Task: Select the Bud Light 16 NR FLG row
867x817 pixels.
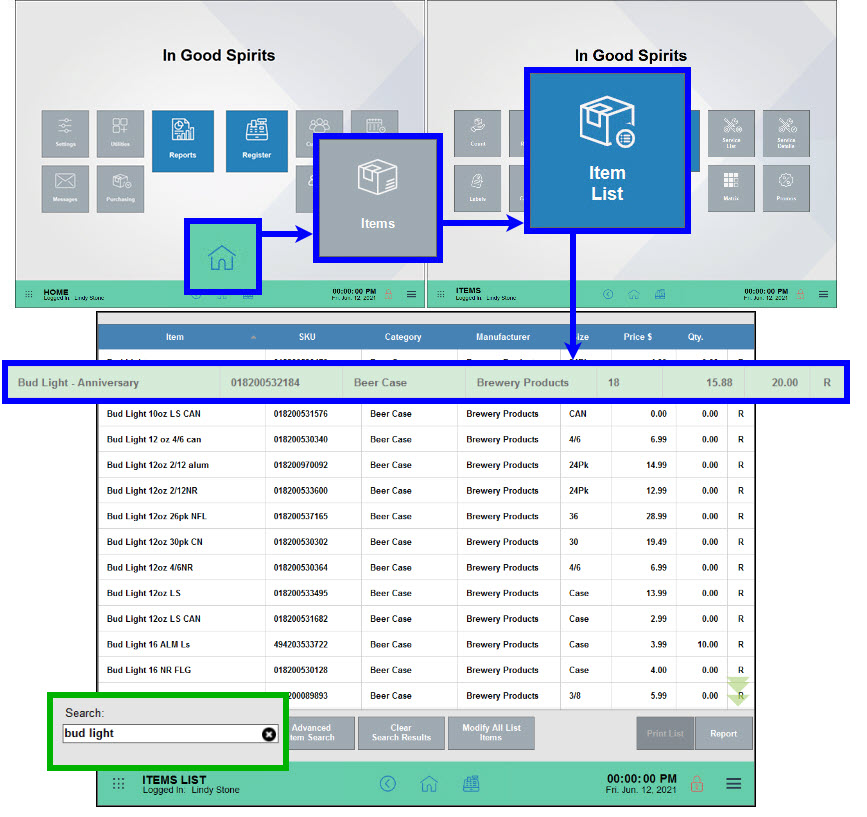Action: point(426,670)
